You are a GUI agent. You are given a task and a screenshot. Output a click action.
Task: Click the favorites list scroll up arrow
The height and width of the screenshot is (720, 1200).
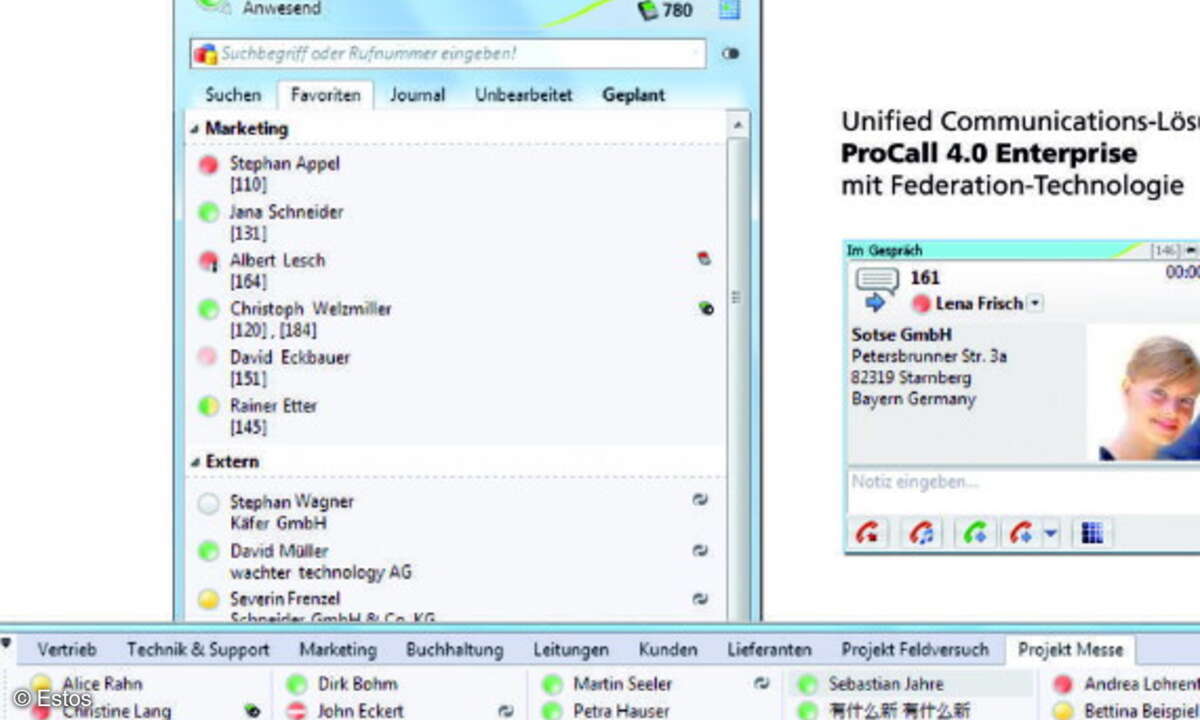click(x=738, y=125)
